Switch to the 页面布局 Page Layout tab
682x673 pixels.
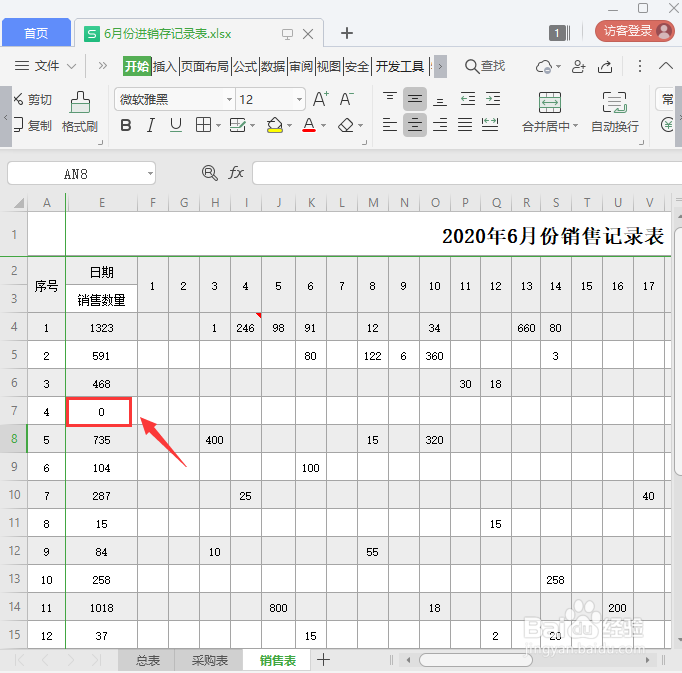[204, 66]
